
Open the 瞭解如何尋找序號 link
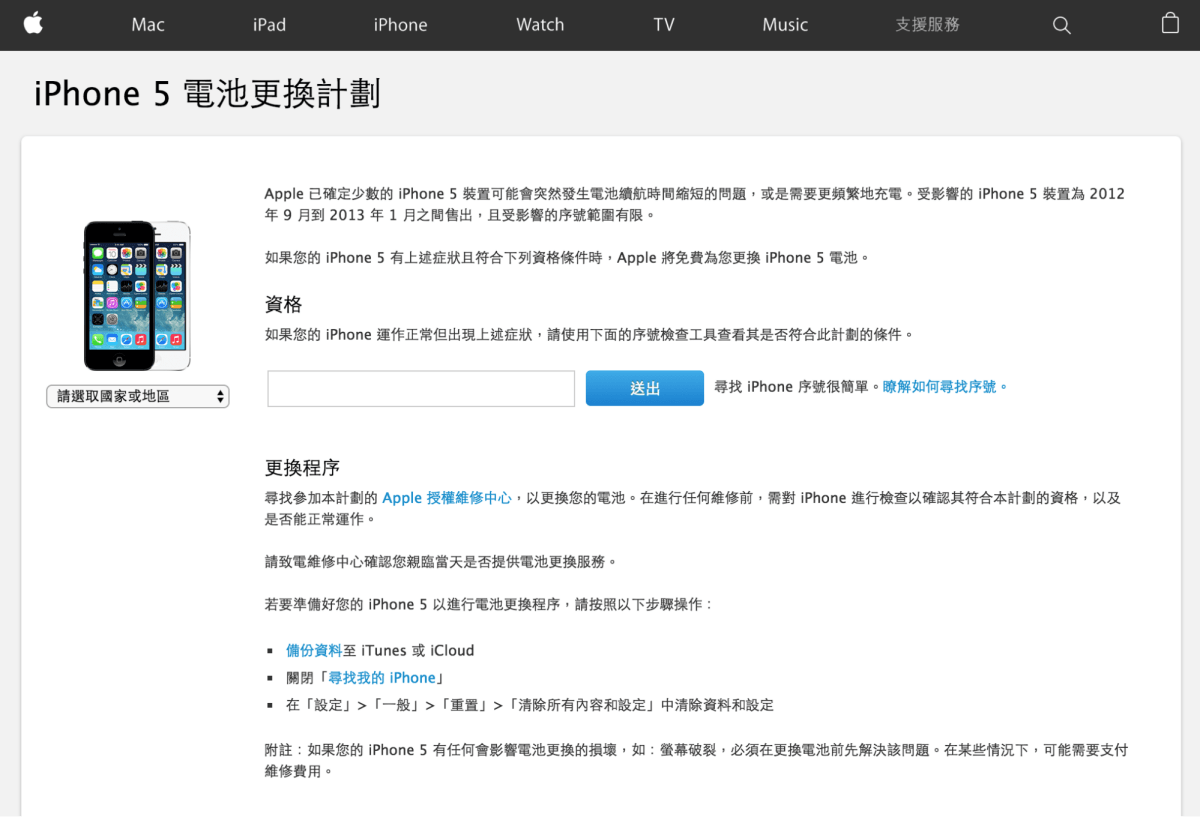pos(945,387)
